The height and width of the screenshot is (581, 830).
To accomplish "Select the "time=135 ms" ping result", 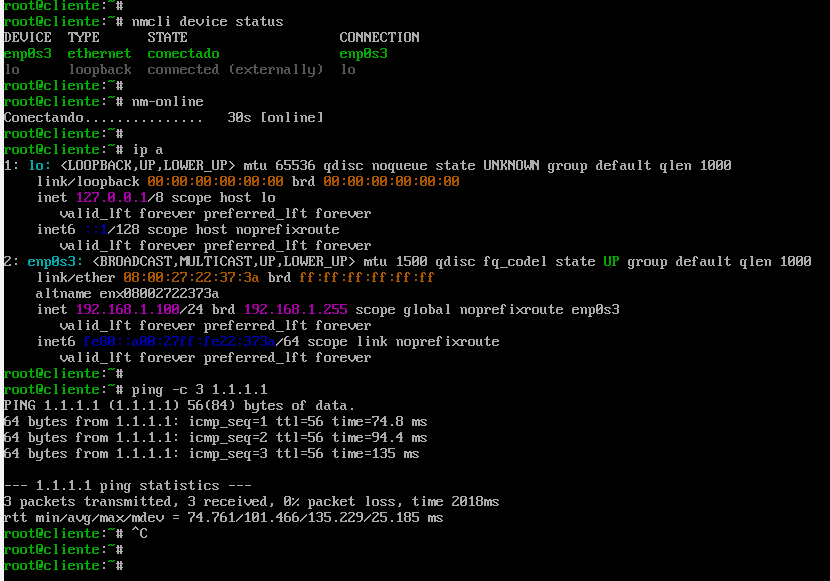I will (375, 453).
